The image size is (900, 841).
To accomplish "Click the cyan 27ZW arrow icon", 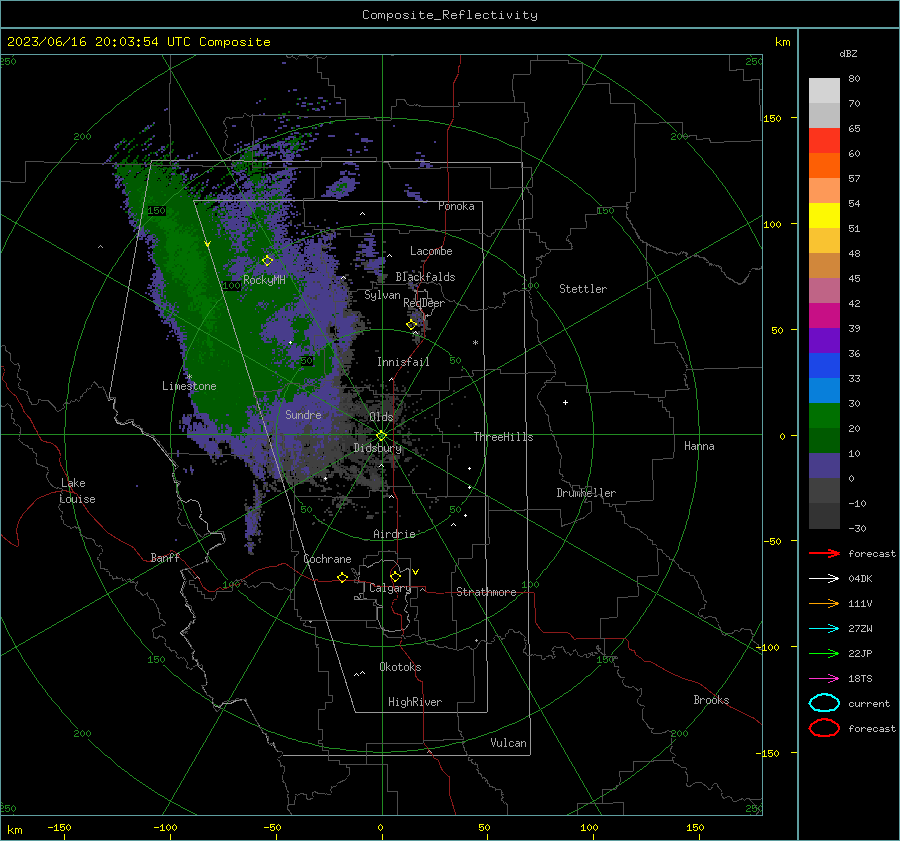I will 824,629.
